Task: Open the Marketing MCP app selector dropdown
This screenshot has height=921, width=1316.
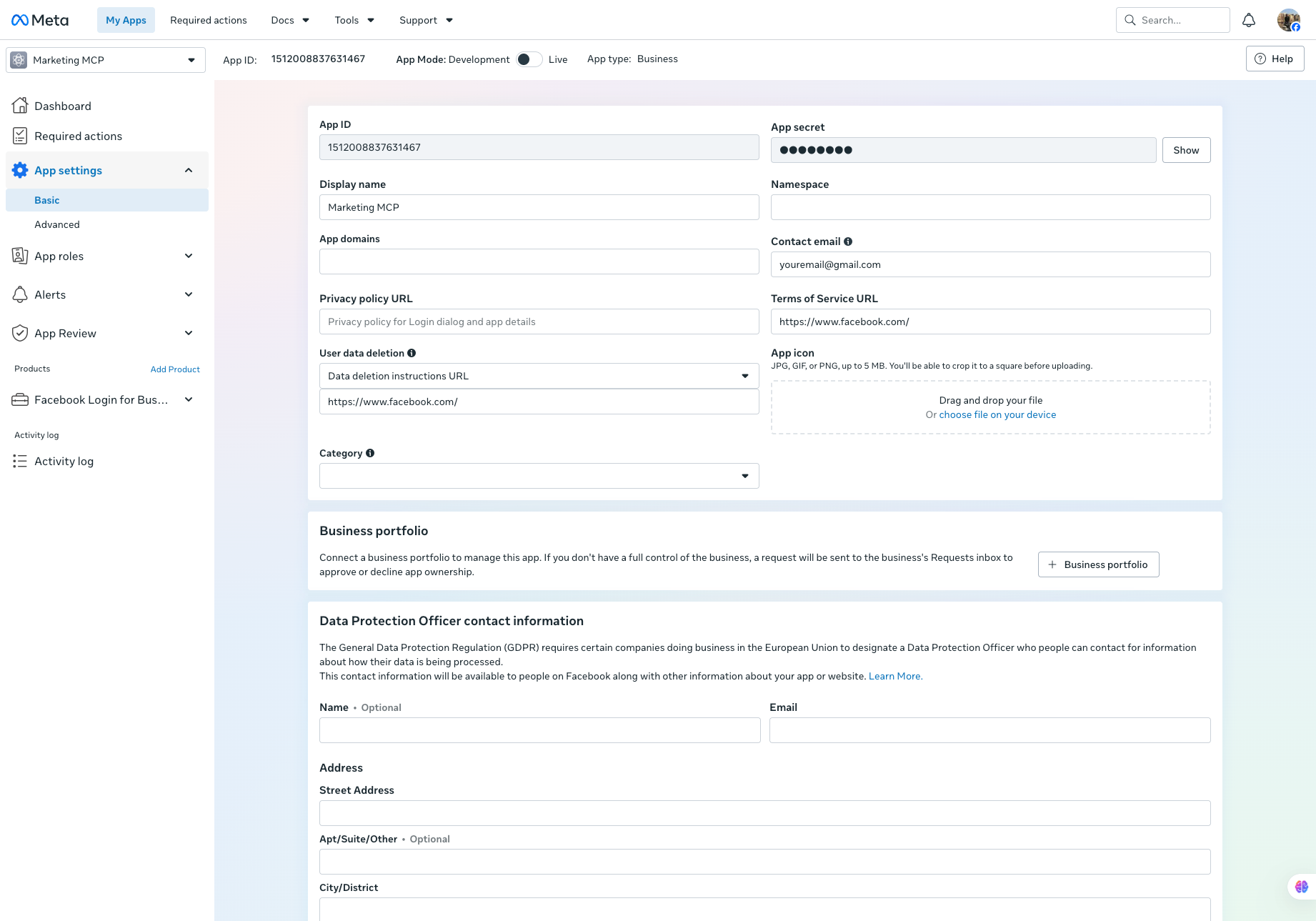Action: [x=106, y=60]
